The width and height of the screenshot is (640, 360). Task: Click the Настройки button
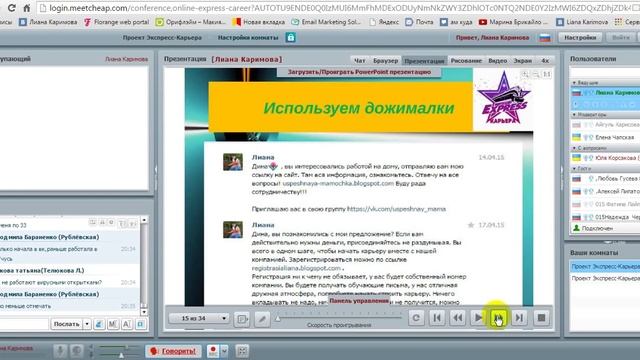[x=580, y=38]
